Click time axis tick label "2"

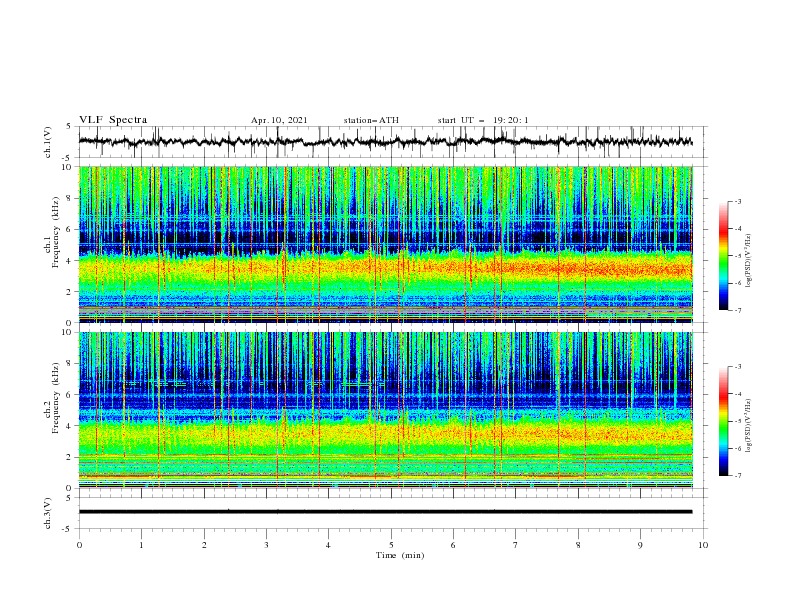point(204,545)
